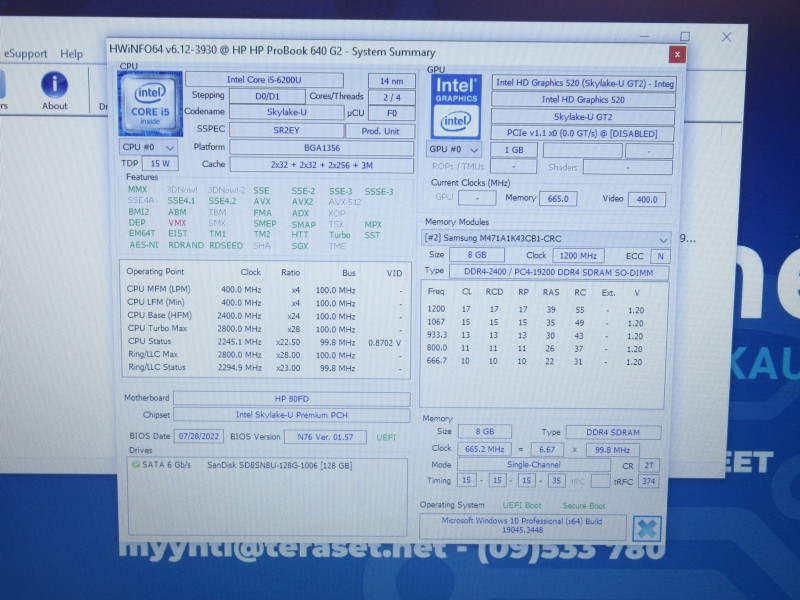
Task: Click the DDR4 SDRAM memory type field
Action: click(613, 432)
